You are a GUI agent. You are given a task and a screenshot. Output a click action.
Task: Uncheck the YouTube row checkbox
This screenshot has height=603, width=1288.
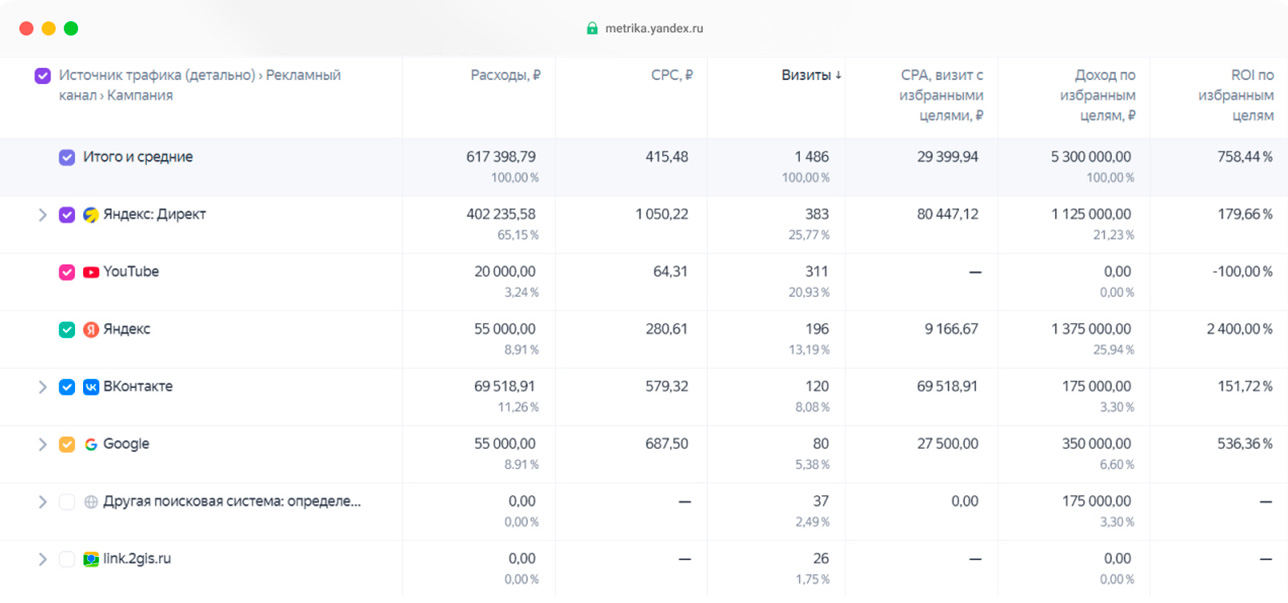tap(67, 272)
